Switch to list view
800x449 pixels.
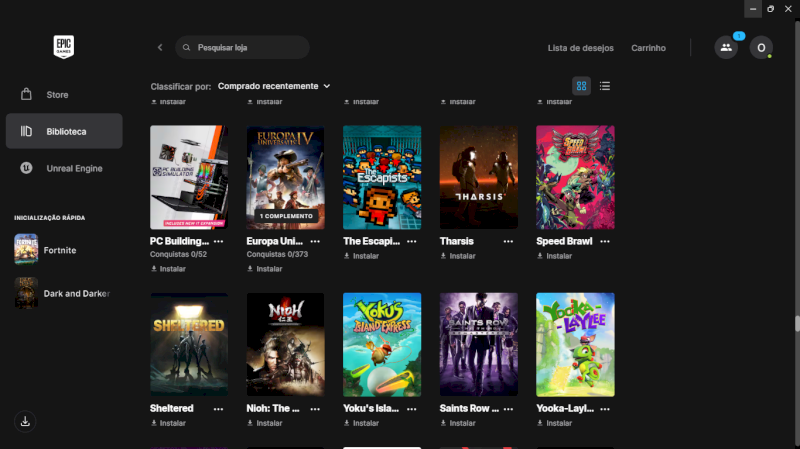point(605,86)
